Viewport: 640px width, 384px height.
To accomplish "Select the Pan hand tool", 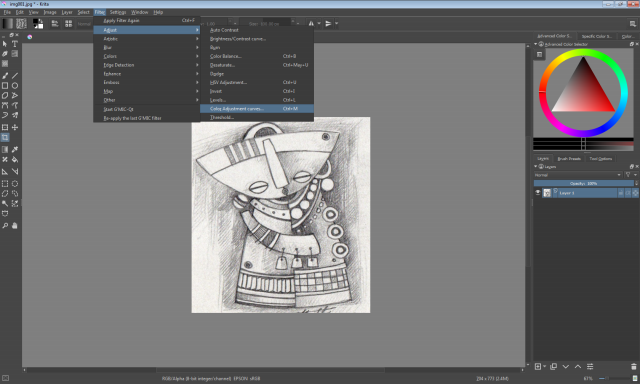I will click(15, 226).
